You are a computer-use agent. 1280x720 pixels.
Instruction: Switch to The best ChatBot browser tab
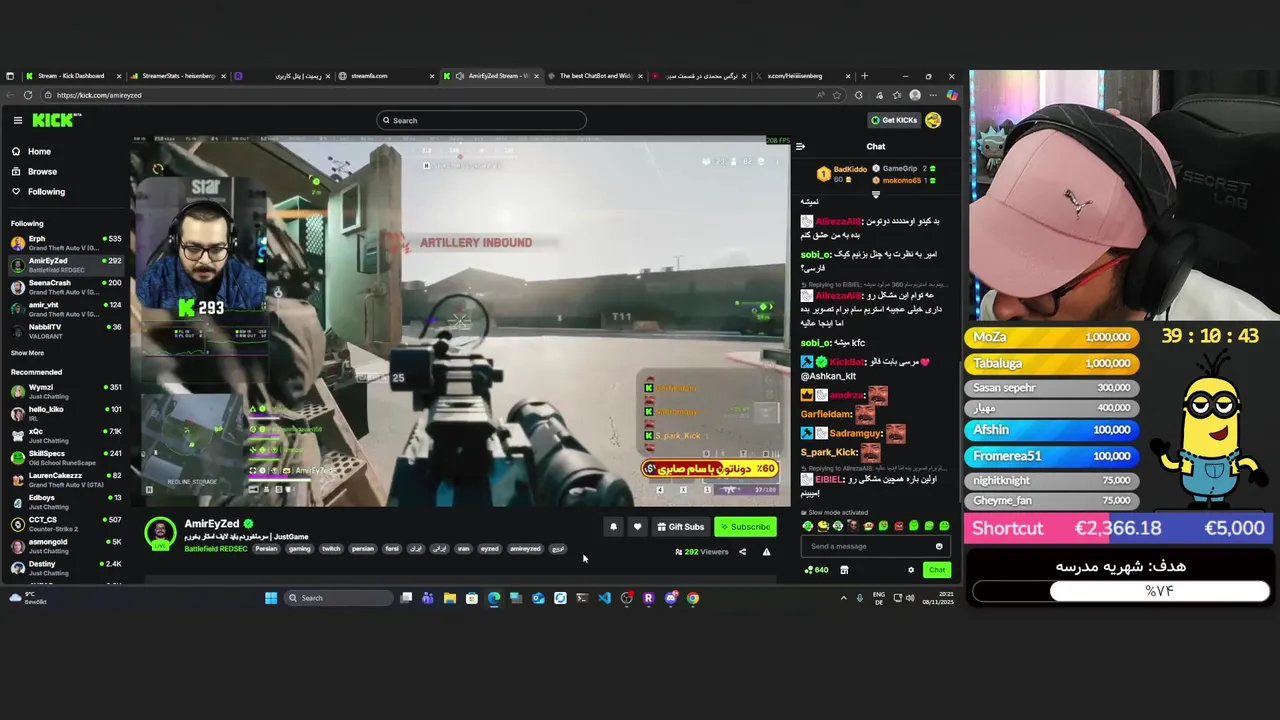tap(595, 76)
